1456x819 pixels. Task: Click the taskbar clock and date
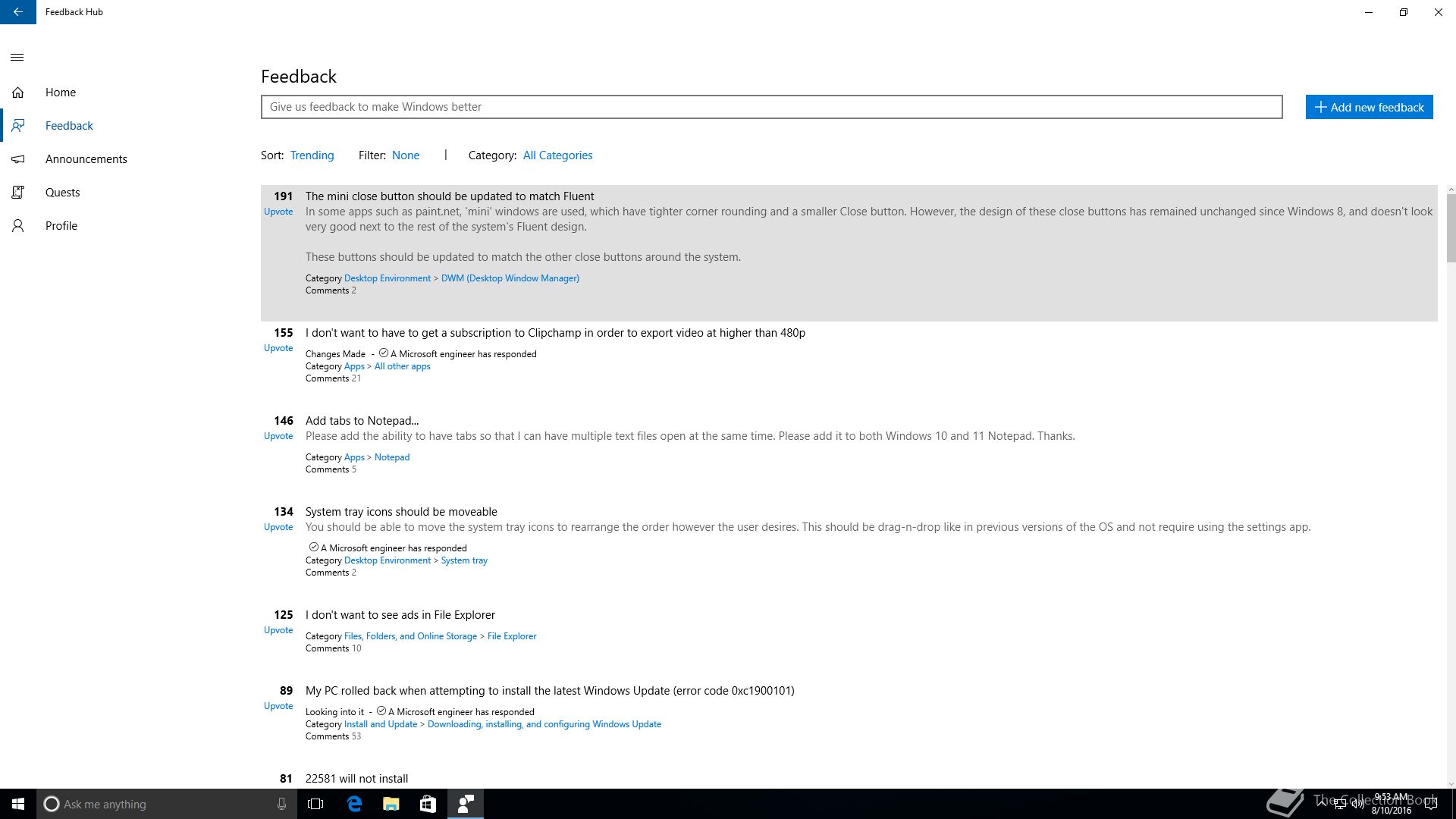pos(1391,804)
